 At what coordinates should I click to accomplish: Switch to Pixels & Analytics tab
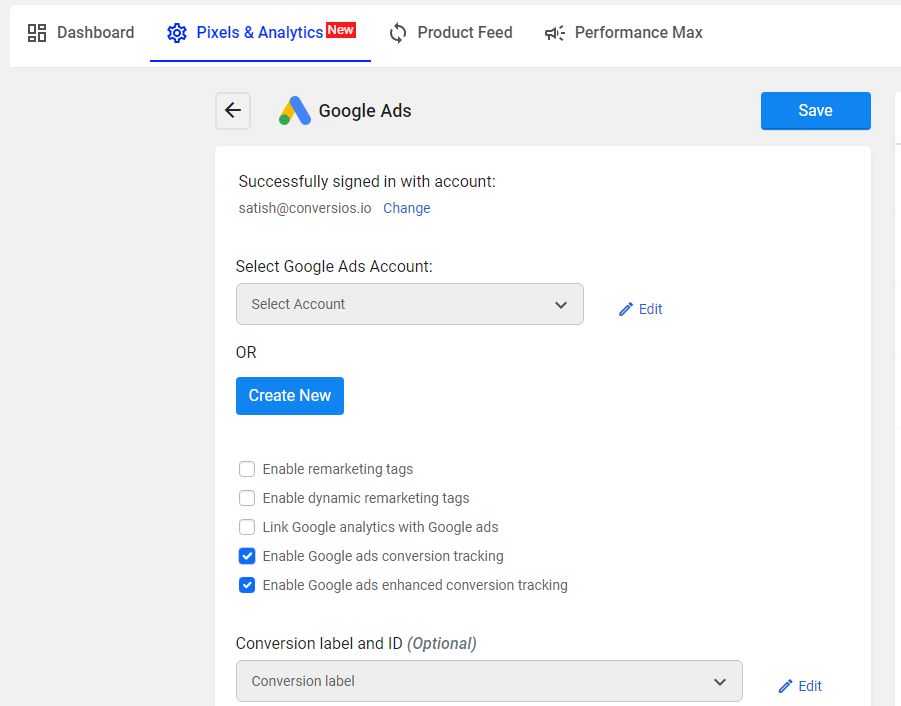pyautogui.click(x=260, y=33)
